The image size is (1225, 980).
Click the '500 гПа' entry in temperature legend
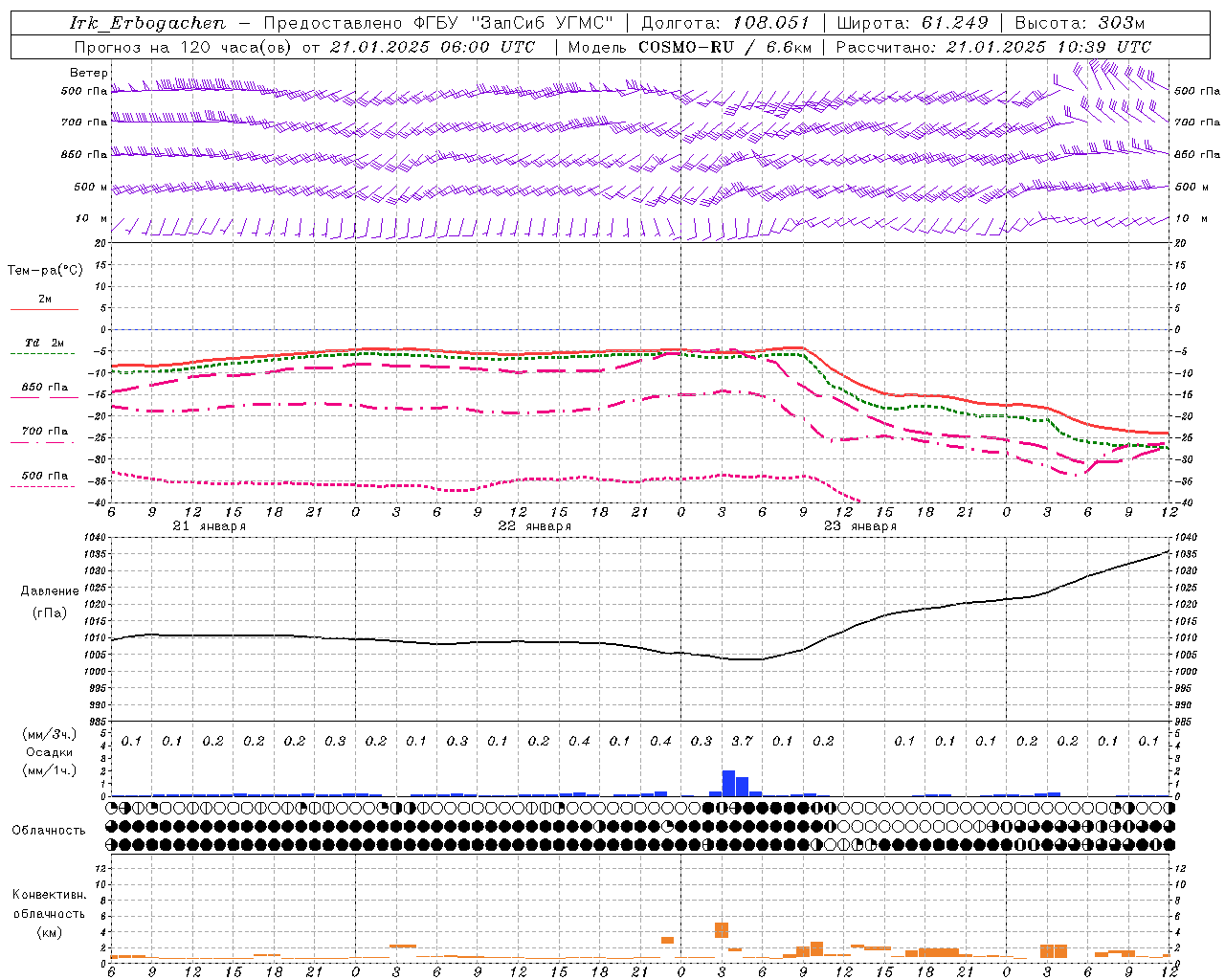(x=44, y=476)
